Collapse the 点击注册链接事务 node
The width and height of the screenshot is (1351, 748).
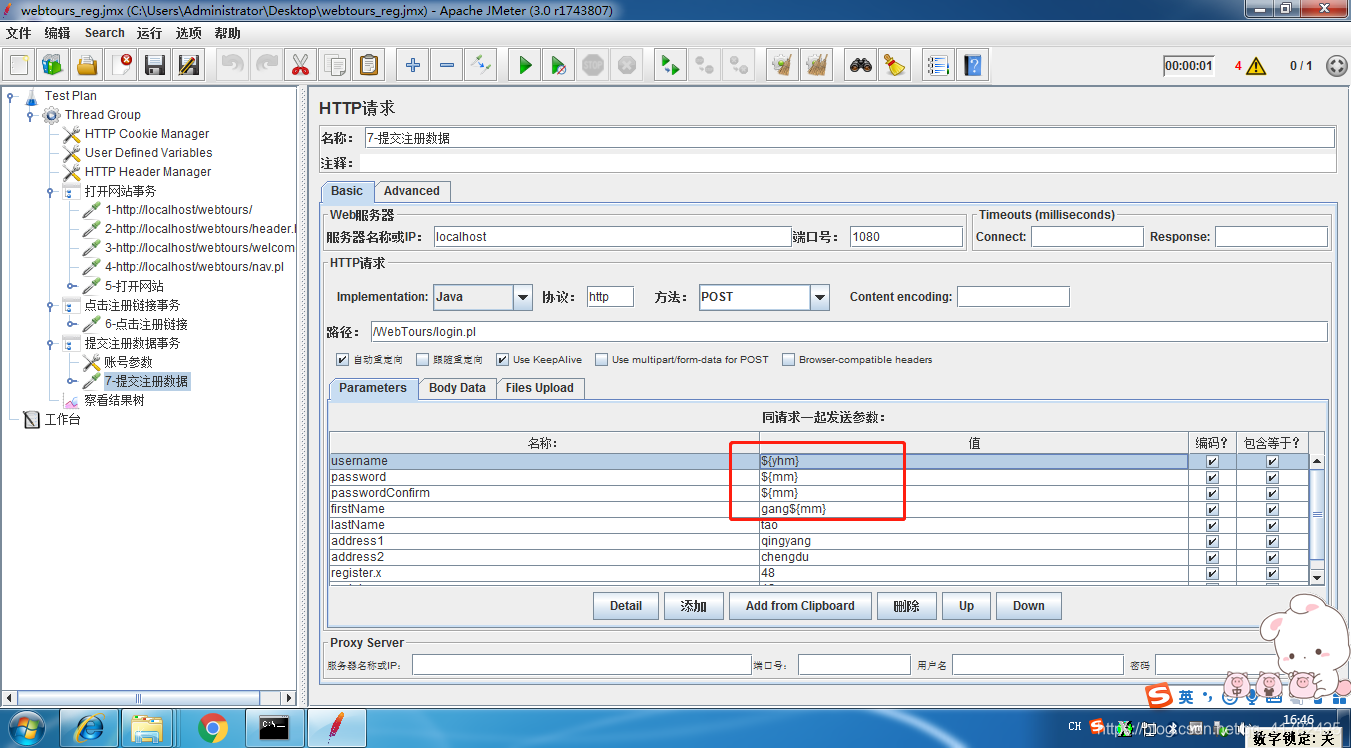pos(50,305)
